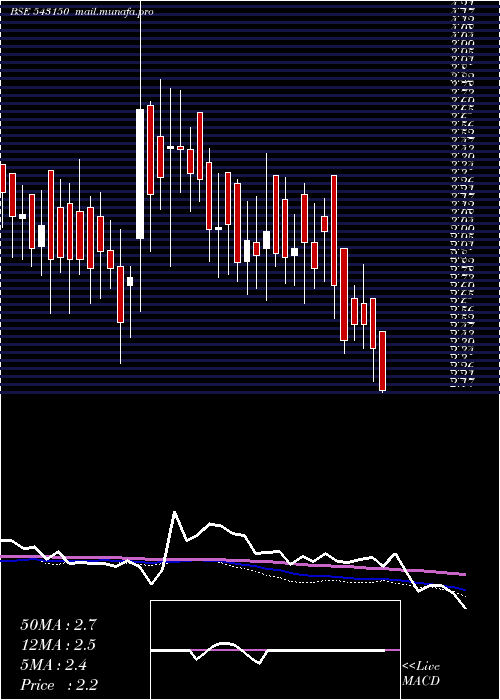This screenshot has width=500, height=700.
Task: Click the <<Live label
Action: click(421, 667)
